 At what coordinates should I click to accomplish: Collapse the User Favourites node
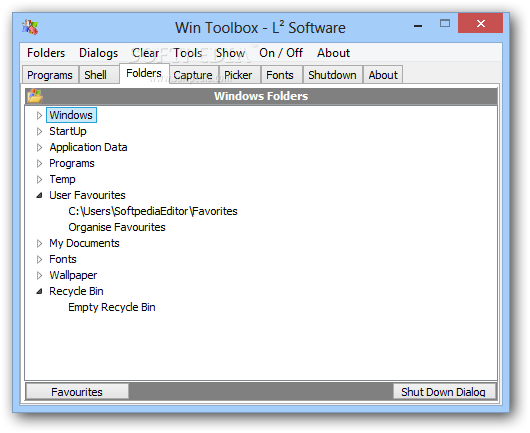click(x=39, y=195)
